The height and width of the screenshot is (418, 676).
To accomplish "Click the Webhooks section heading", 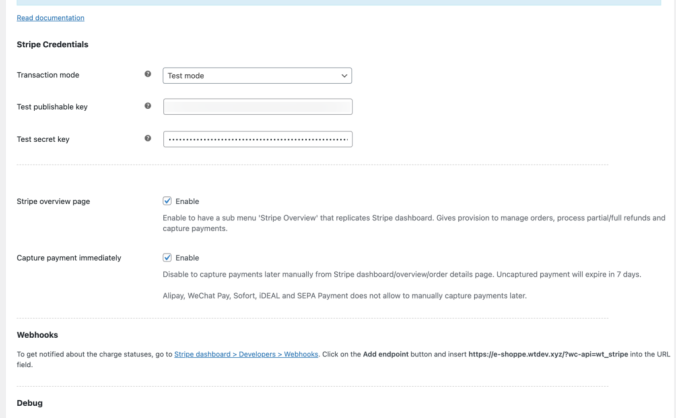I will (x=39, y=335).
